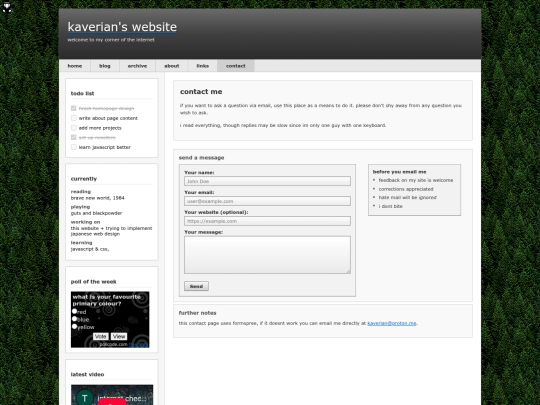Open the archive tab
Viewport: 540px width, 405px height.
(x=137, y=66)
